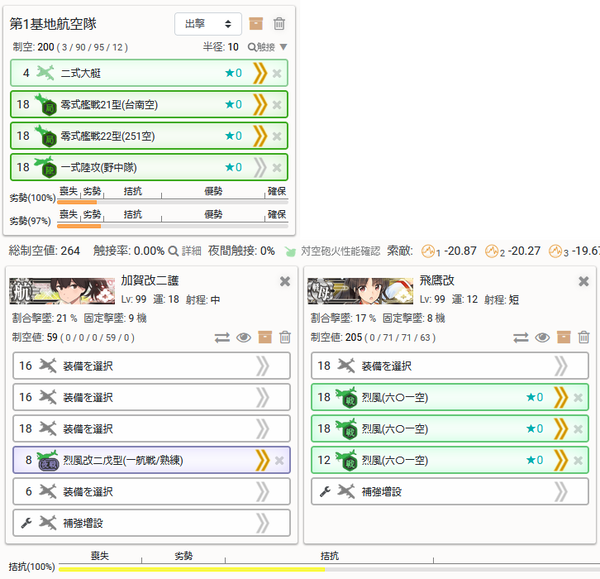The image size is (600, 579).
Task: Click the 一式陸攻(野中隊) plane type icon
Action: pos(46,166)
